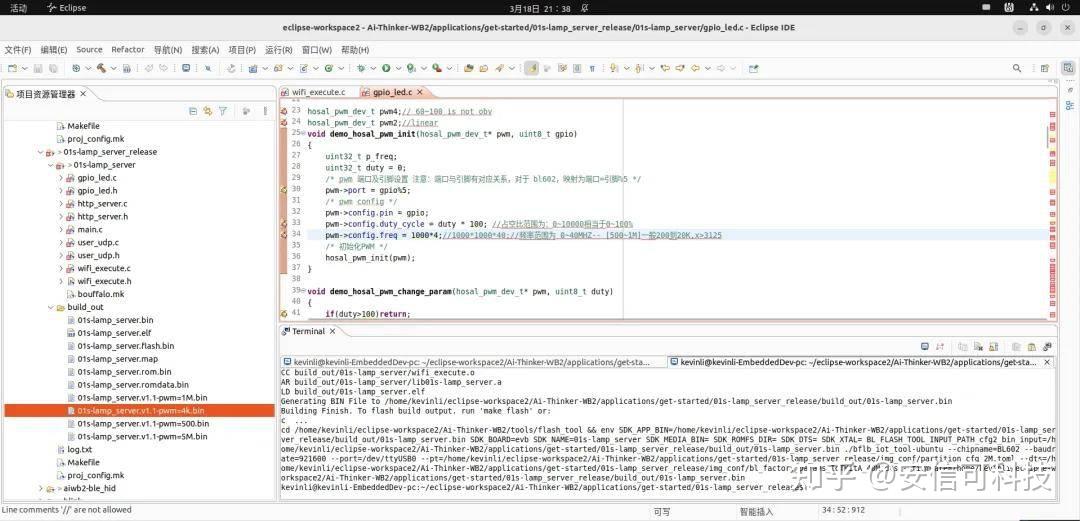Viewport: 1080px width, 521px height.
Task: Open the 帮助(H) menu
Action: click(x=355, y=50)
